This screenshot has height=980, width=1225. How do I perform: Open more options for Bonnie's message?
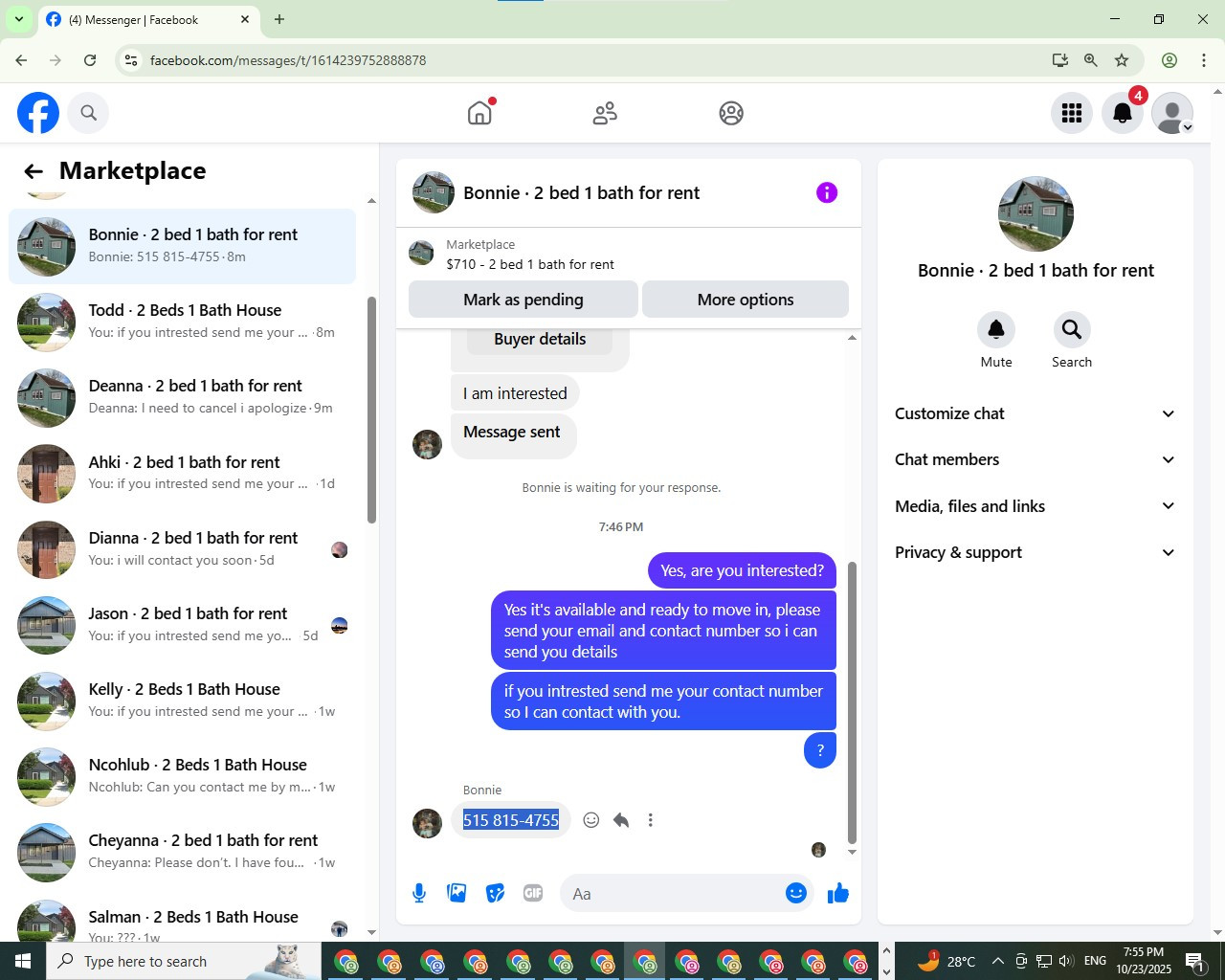[651, 820]
